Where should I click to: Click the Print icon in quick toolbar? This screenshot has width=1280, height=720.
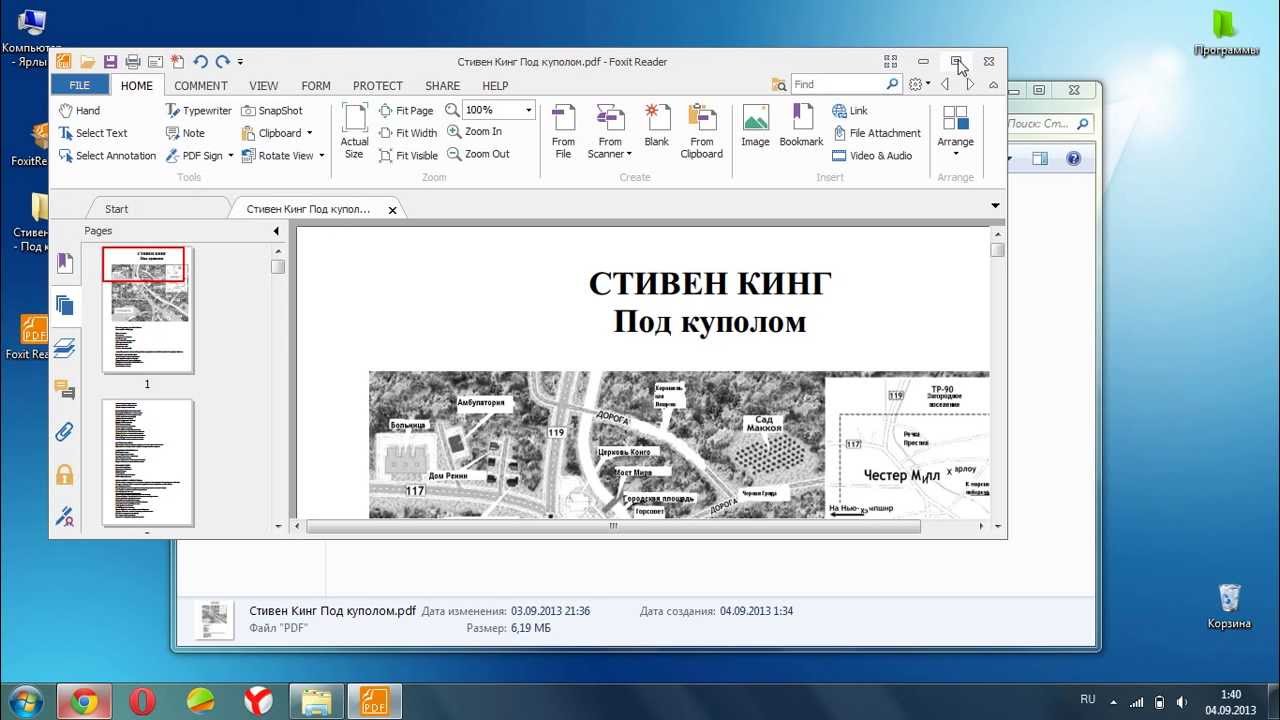(132, 61)
